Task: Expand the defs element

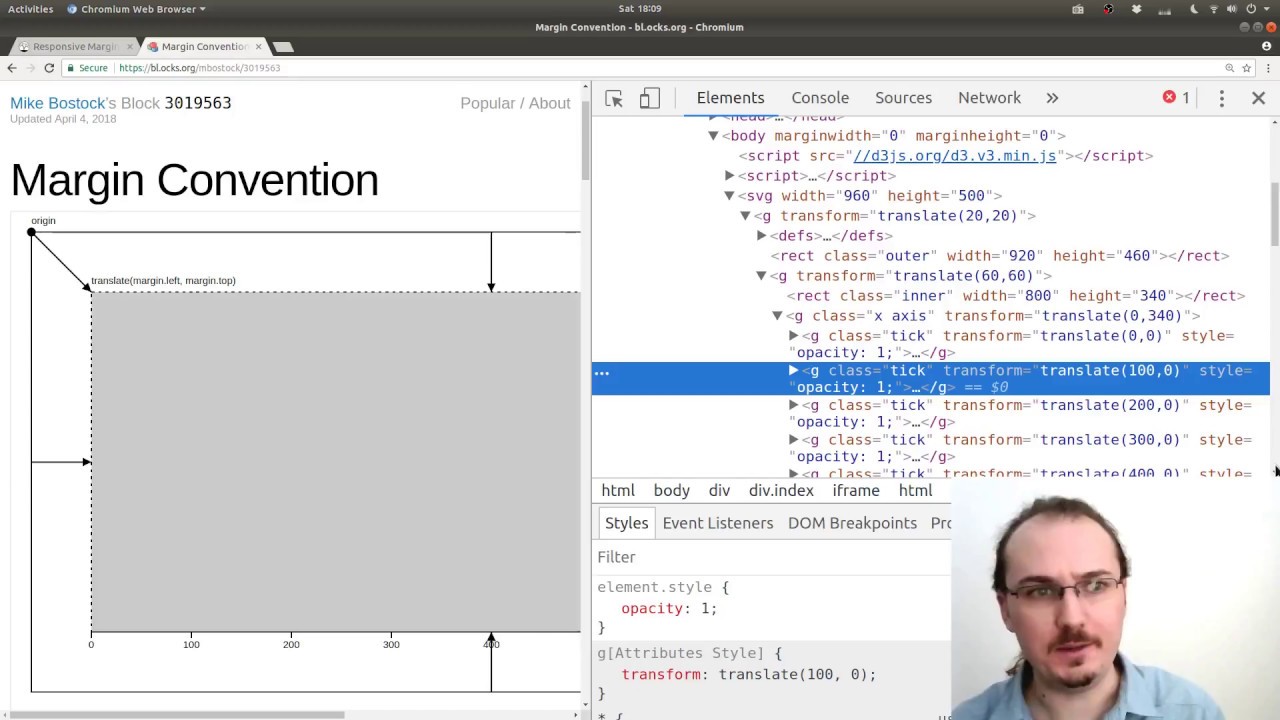Action: pyautogui.click(x=761, y=236)
